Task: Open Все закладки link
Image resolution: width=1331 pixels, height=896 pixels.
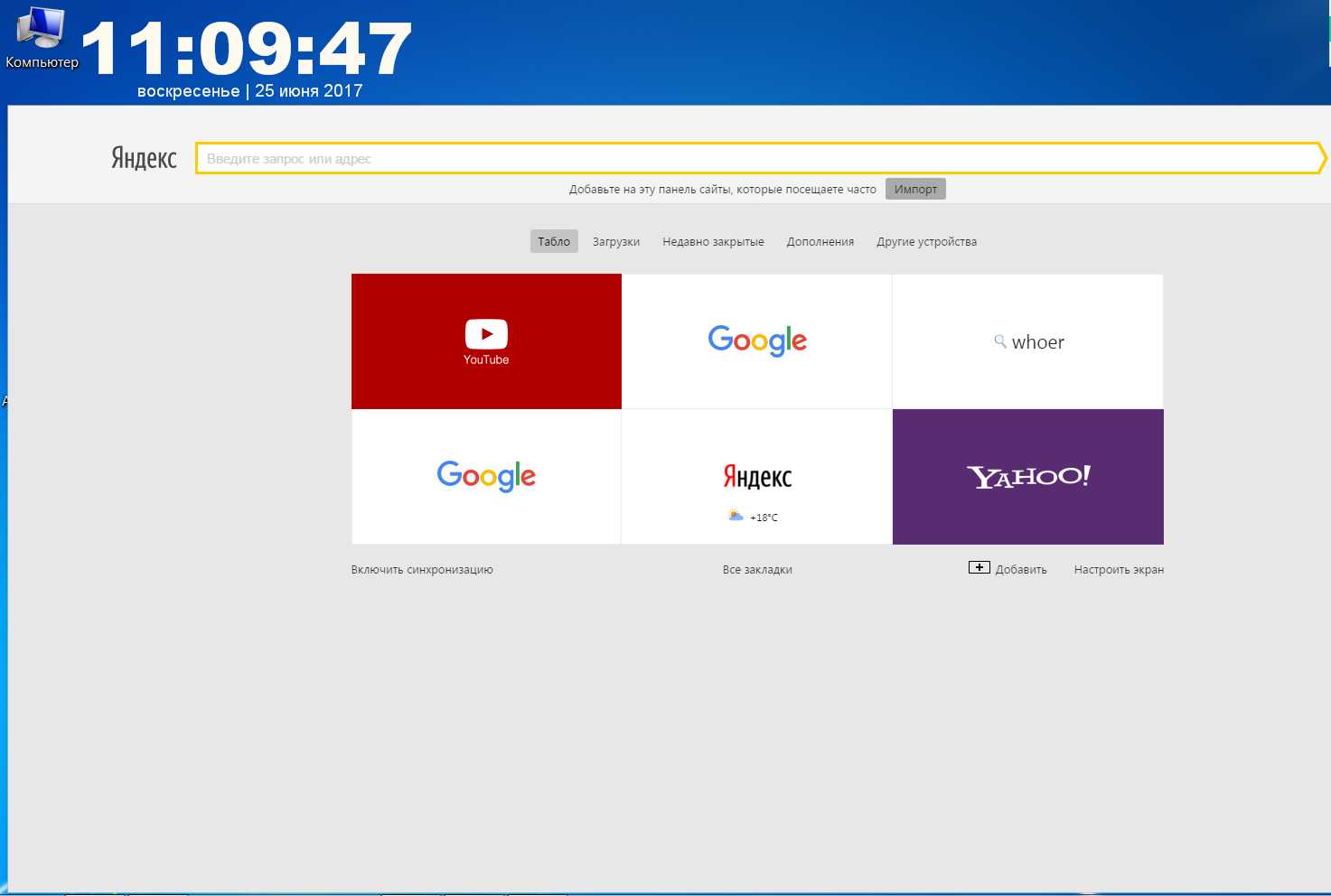Action: [757, 570]
